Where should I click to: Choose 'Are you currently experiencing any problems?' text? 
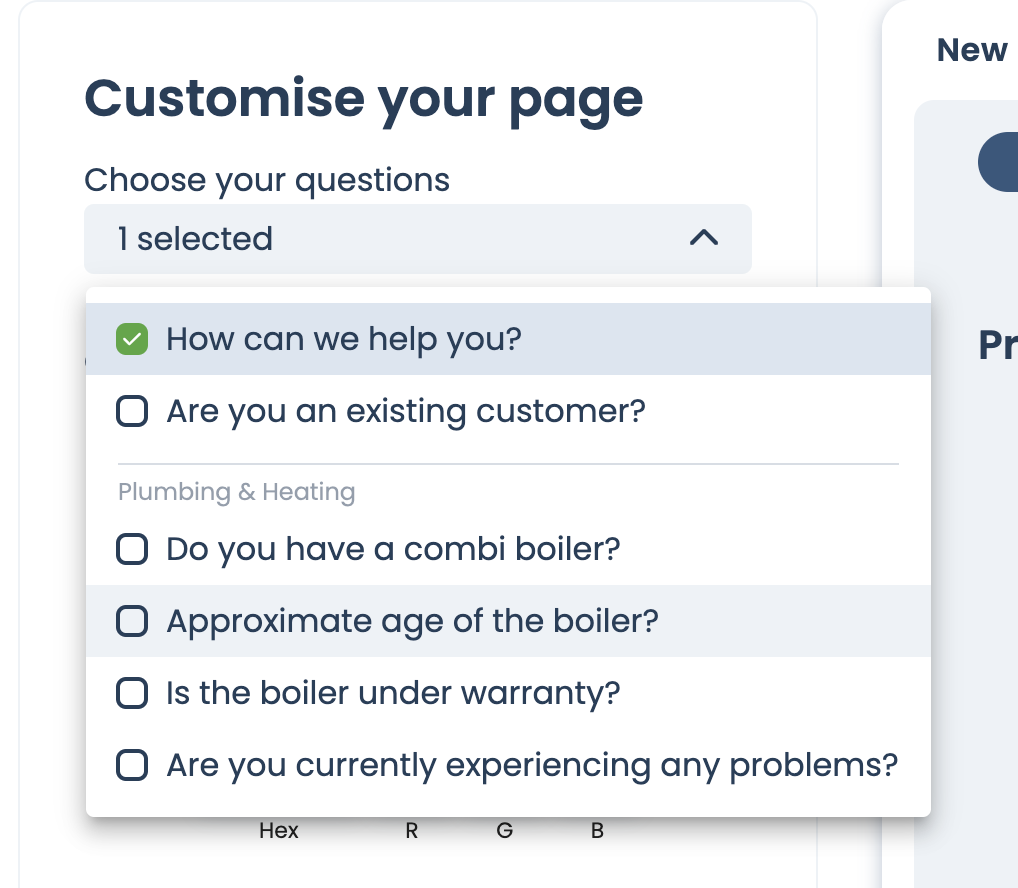tap(532, 765)
